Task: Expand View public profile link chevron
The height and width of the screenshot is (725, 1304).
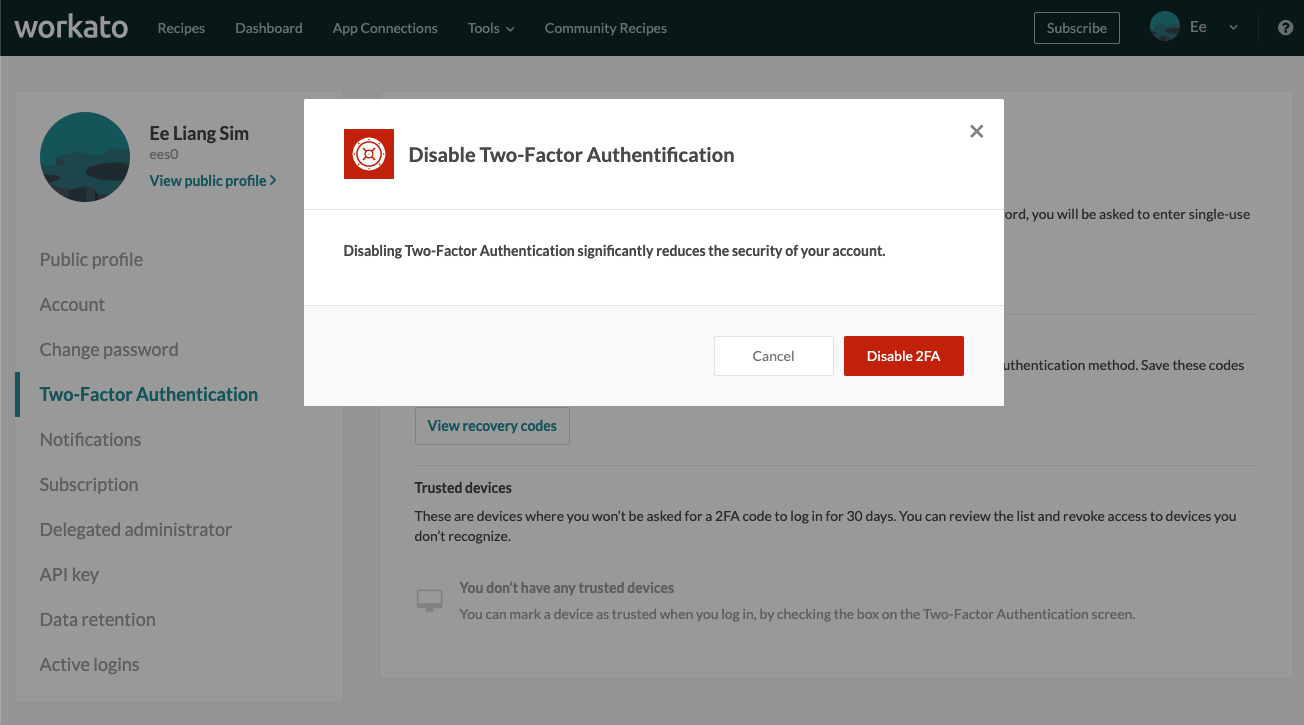Action: (271, 180)
